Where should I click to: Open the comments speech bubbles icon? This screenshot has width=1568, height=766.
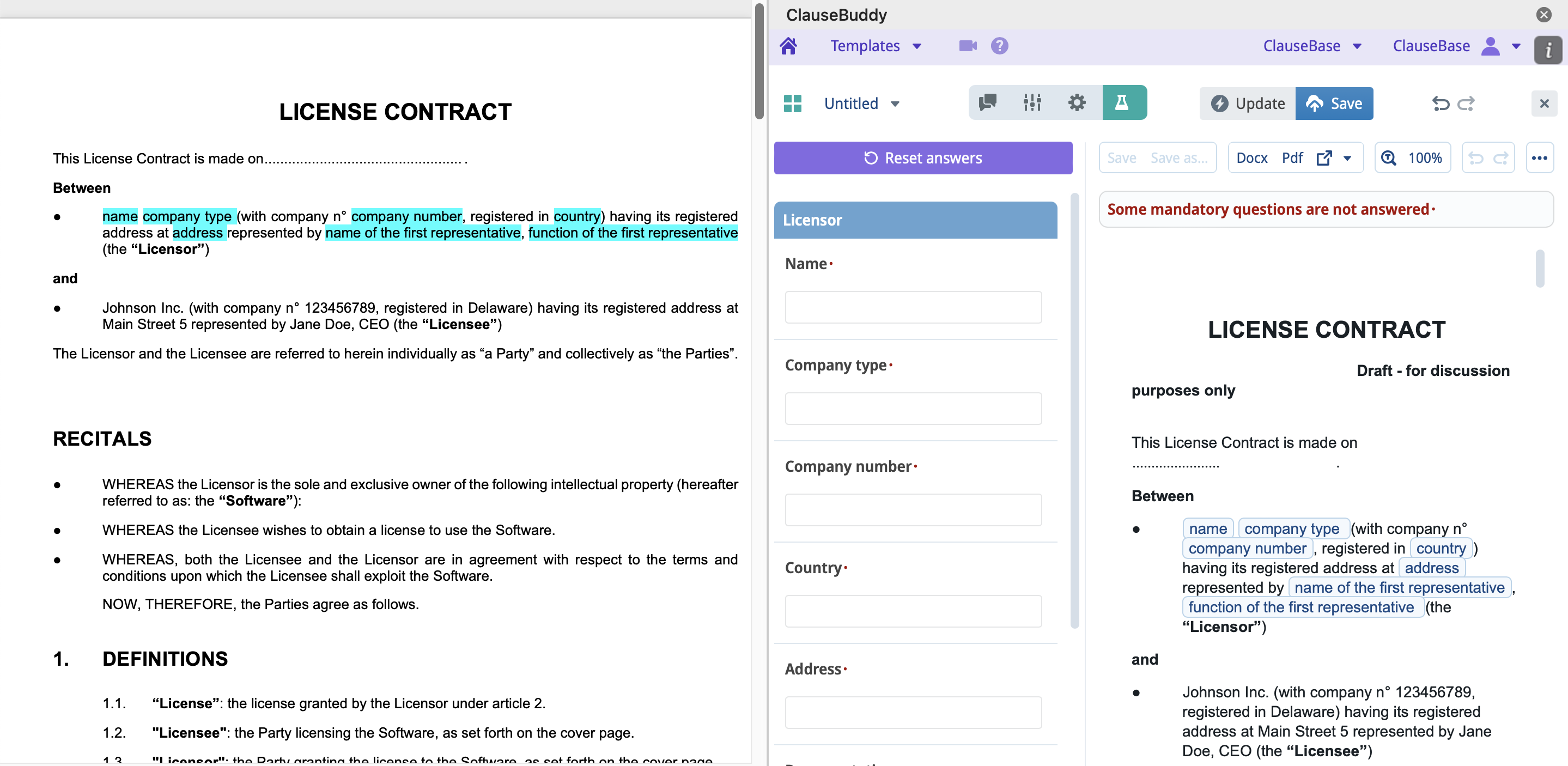(987, 102)
